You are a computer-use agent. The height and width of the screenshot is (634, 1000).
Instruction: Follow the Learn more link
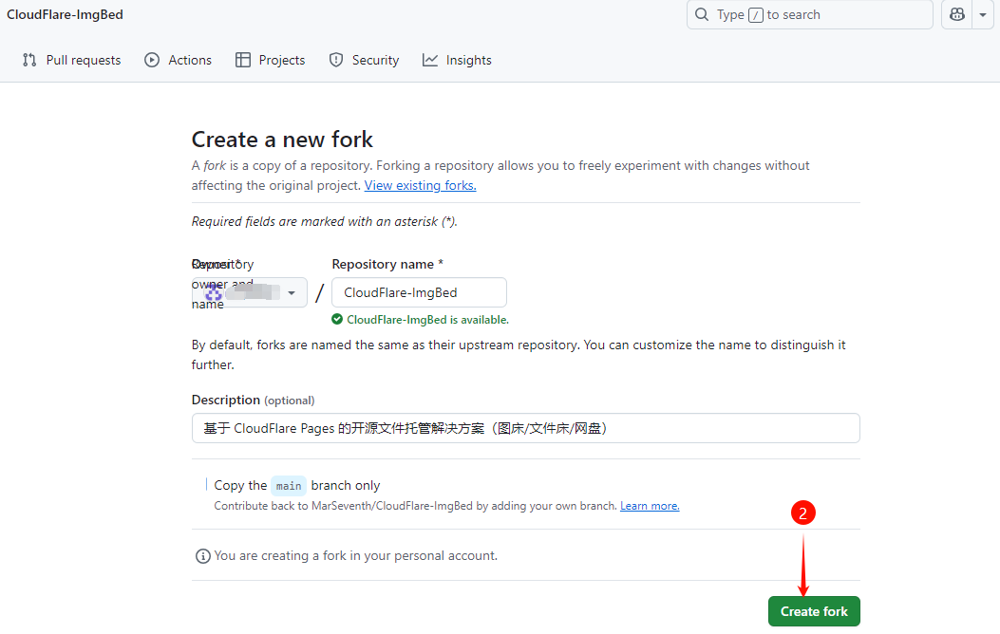(x=649, y=506)
